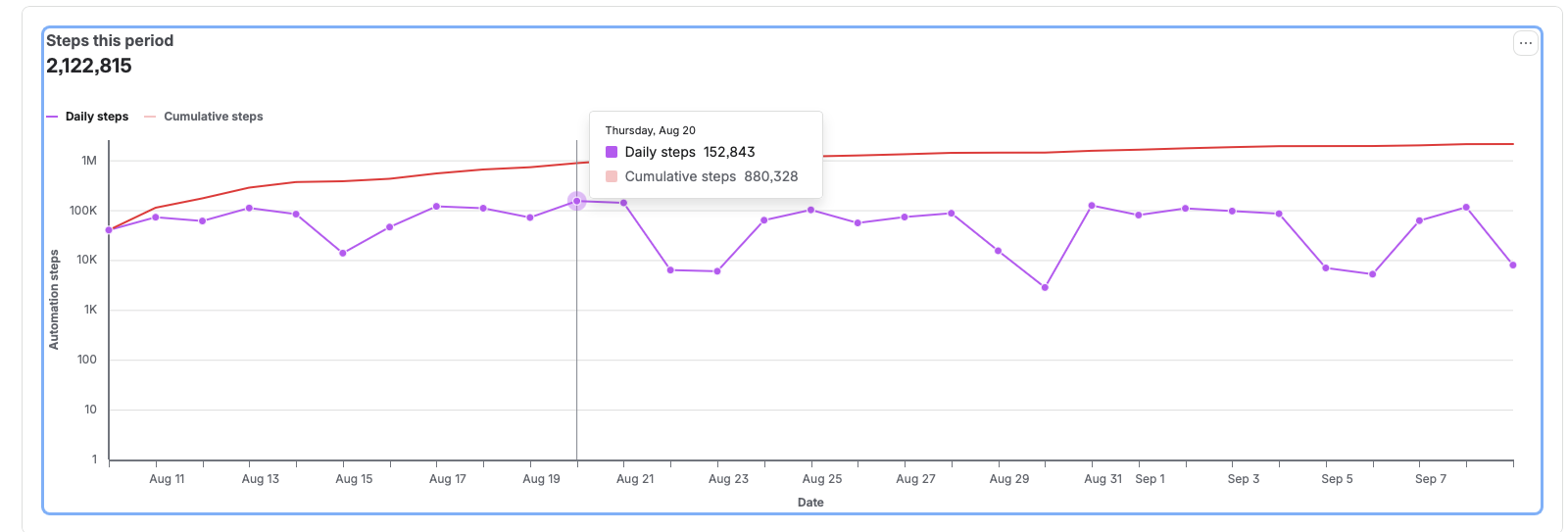
Task: Click the Sep 5 axis label
Action: coord(1337,479)
